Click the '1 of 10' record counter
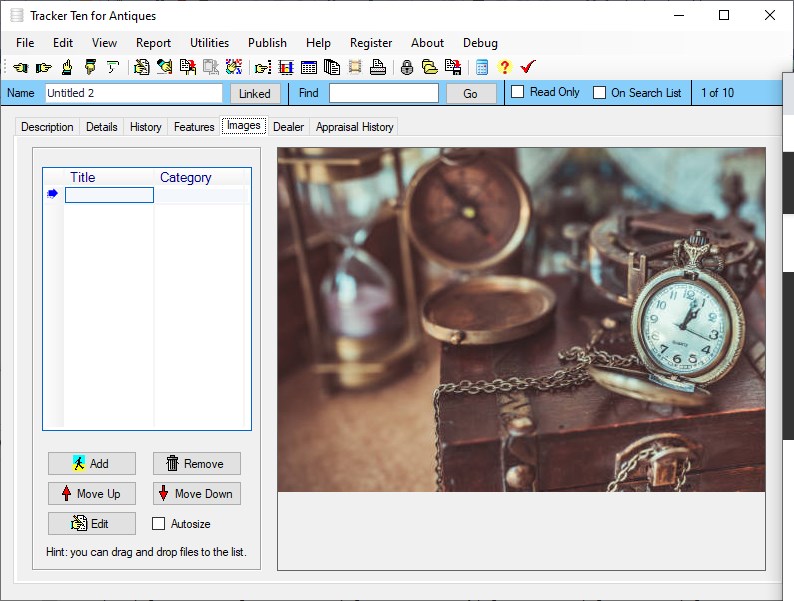The width and height of the screenshot is (794, 601). point(718,93)
